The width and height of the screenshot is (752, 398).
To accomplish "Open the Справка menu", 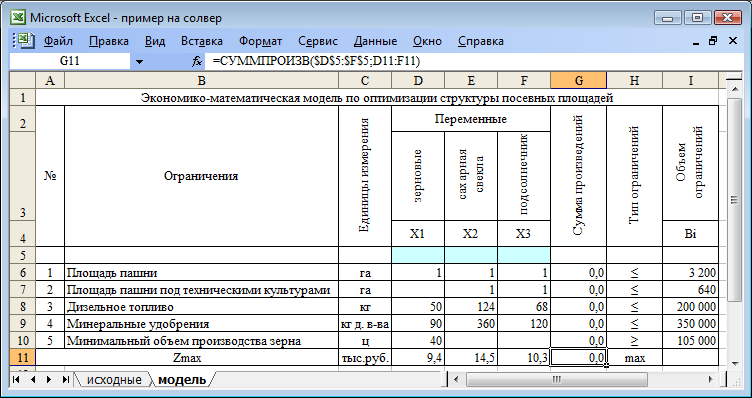I will [481, 41].
